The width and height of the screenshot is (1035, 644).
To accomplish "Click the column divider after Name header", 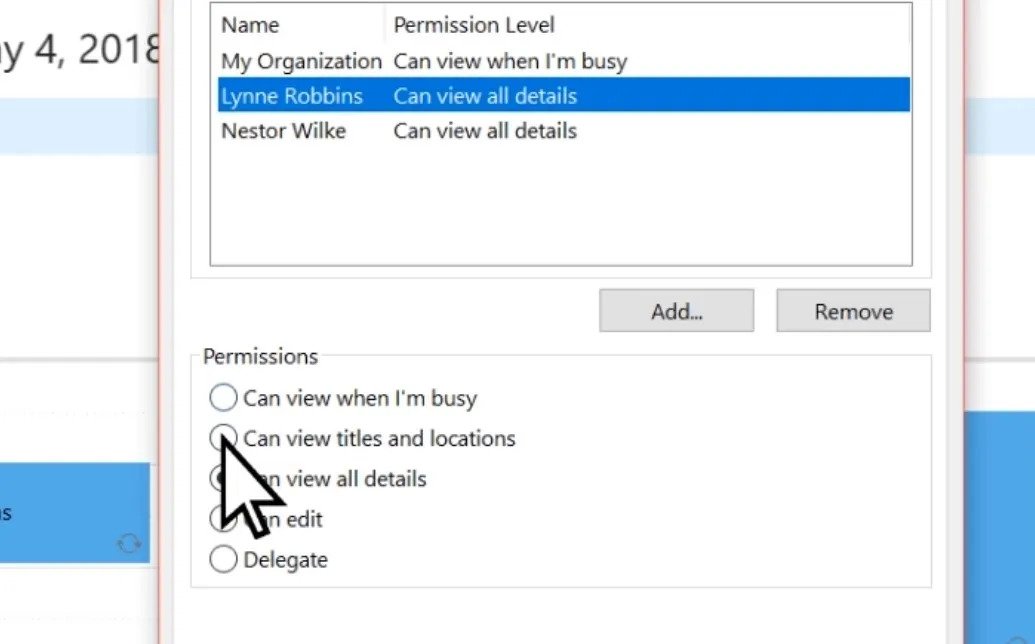I will point(385,25).
